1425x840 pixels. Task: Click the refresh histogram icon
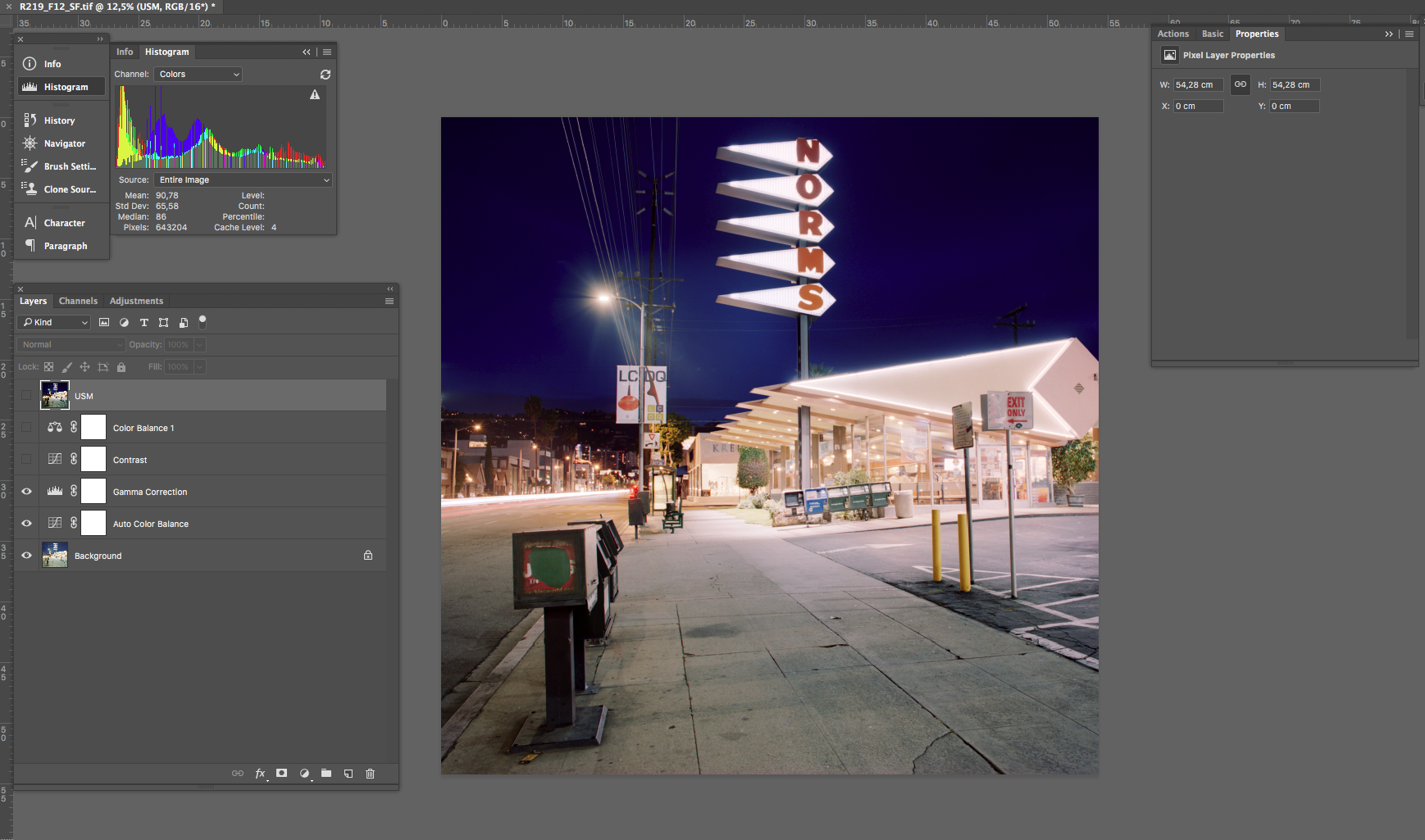(x=325, y=74)
